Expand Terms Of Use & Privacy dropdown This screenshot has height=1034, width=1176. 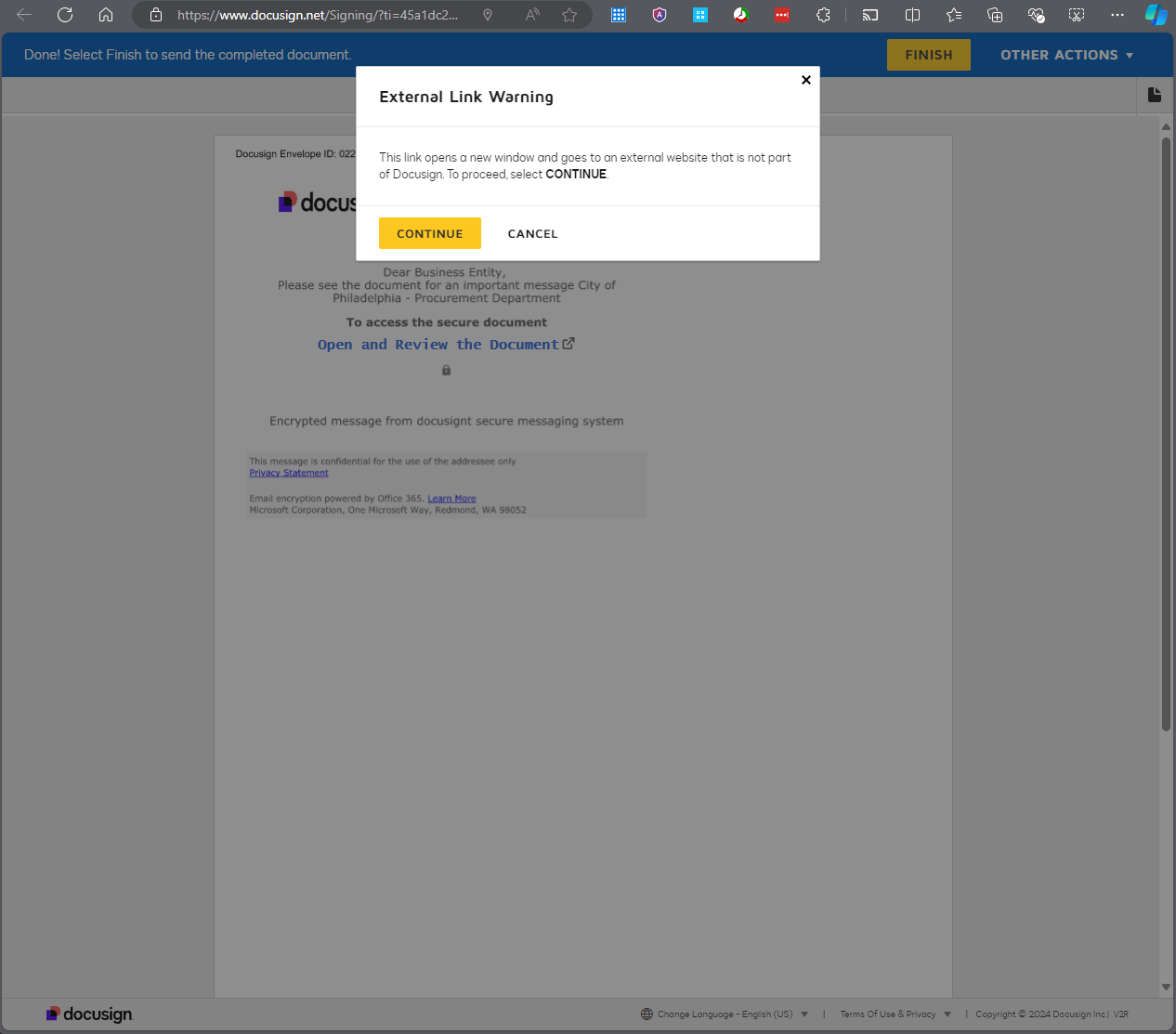895,1014
